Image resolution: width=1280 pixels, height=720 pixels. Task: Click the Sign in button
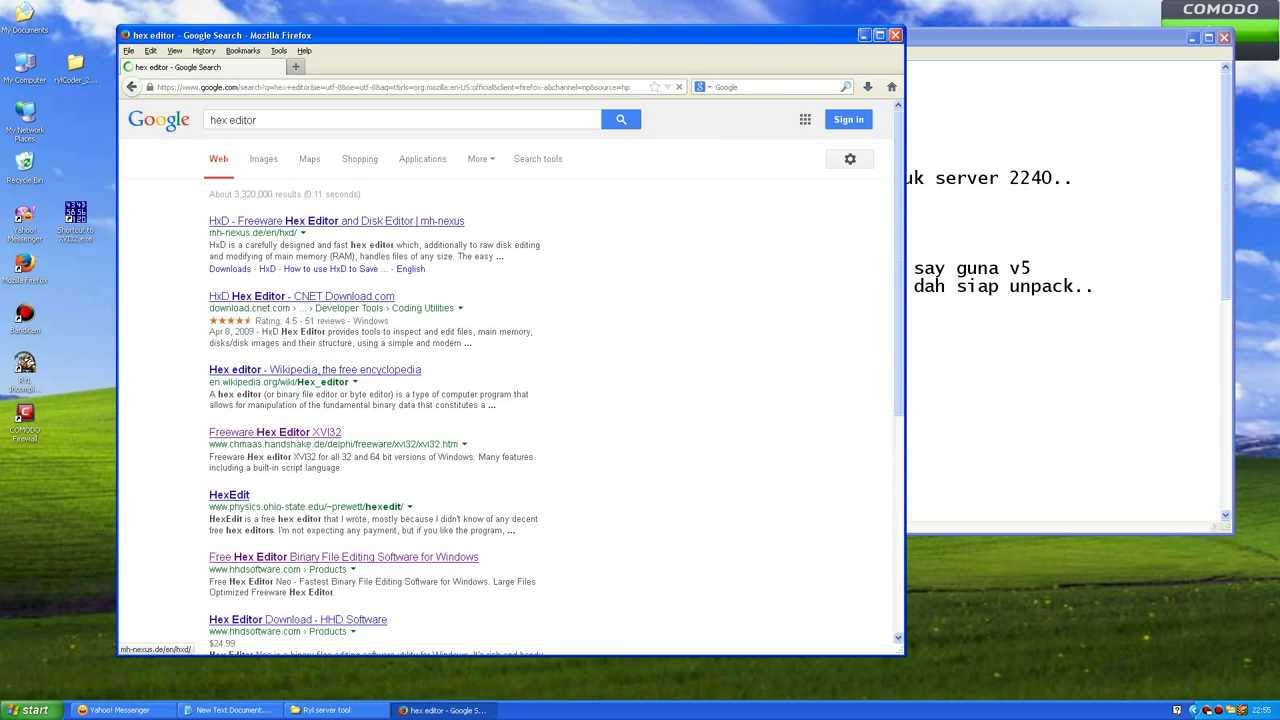[x=849, y=119]
